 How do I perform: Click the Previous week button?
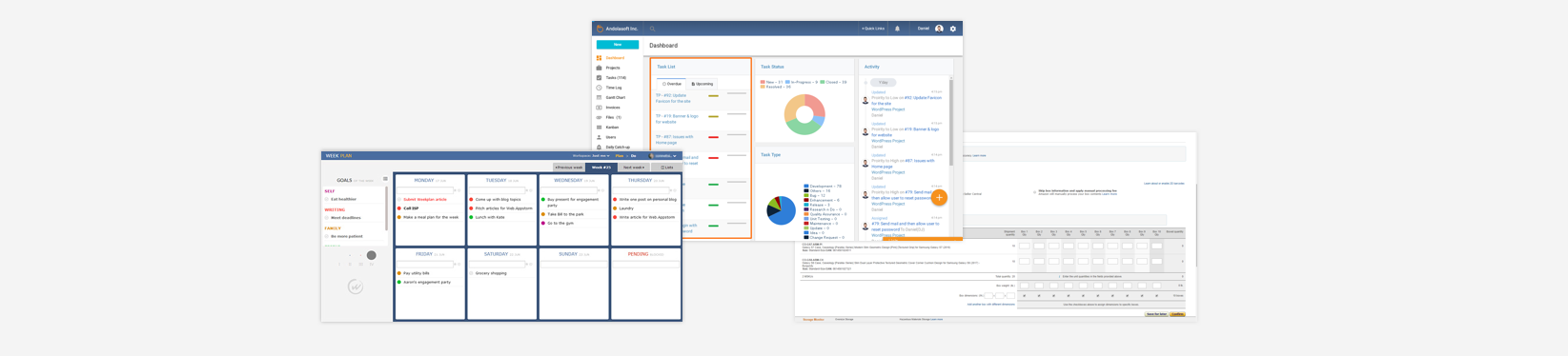tap(569, 168)
